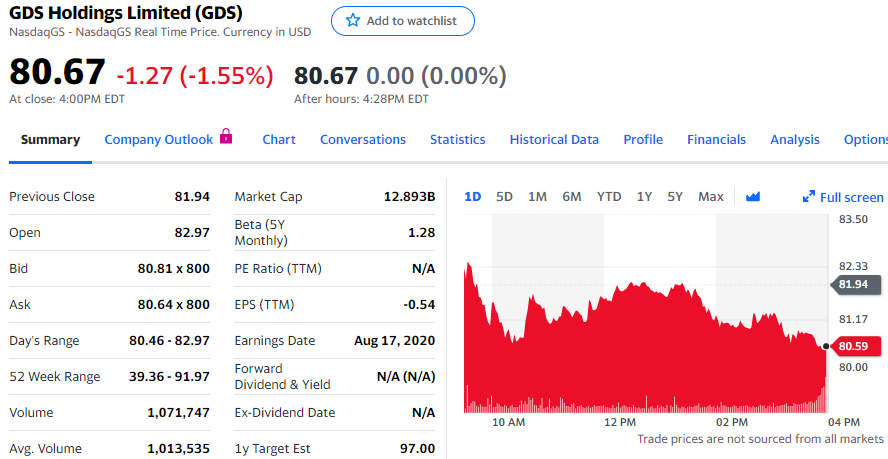Open the Full screen chart link
Image resolution: width=888 pixels, height=459 pixels.
pos(851,197)
